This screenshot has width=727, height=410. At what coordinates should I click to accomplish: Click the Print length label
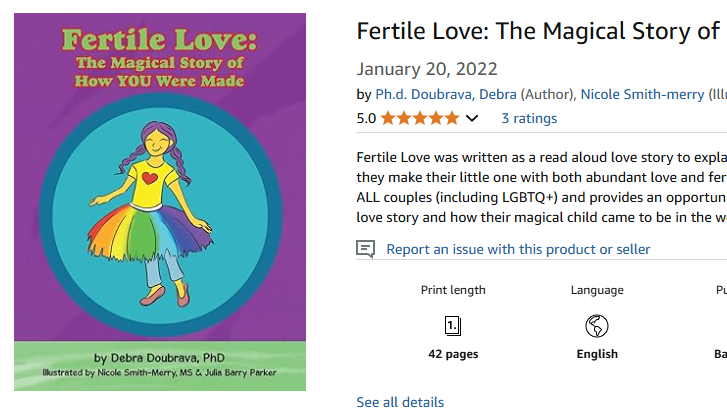(453, 290)
